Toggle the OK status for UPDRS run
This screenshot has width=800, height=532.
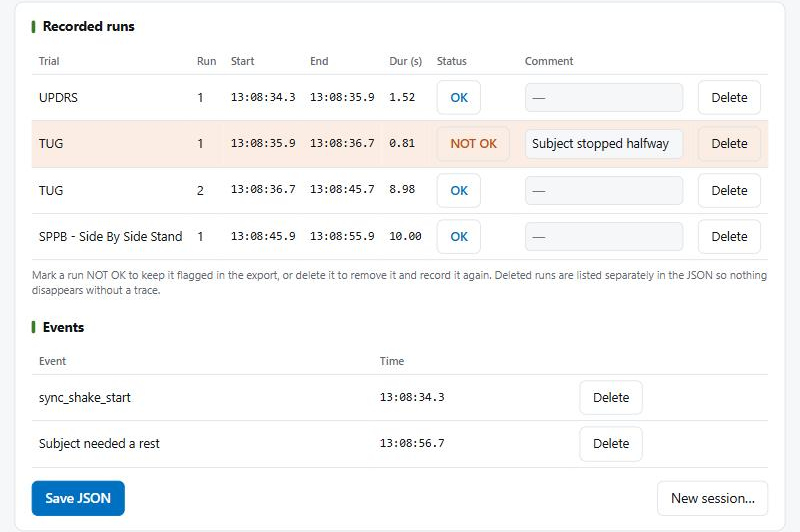pyautogui.click(x=459, y=97)
